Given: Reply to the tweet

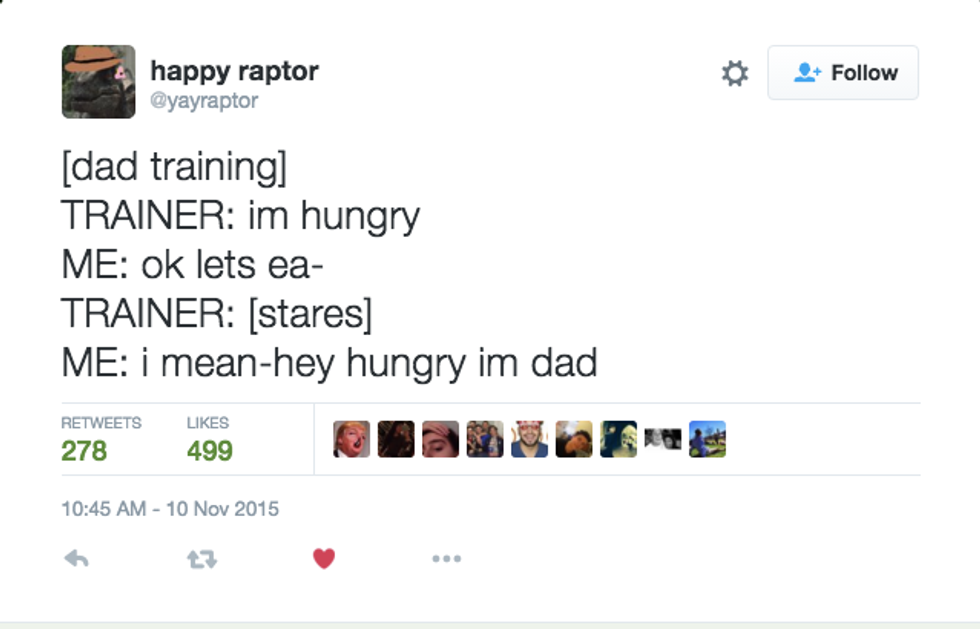Looking at the screenshot, I should (x=76, y=559).
